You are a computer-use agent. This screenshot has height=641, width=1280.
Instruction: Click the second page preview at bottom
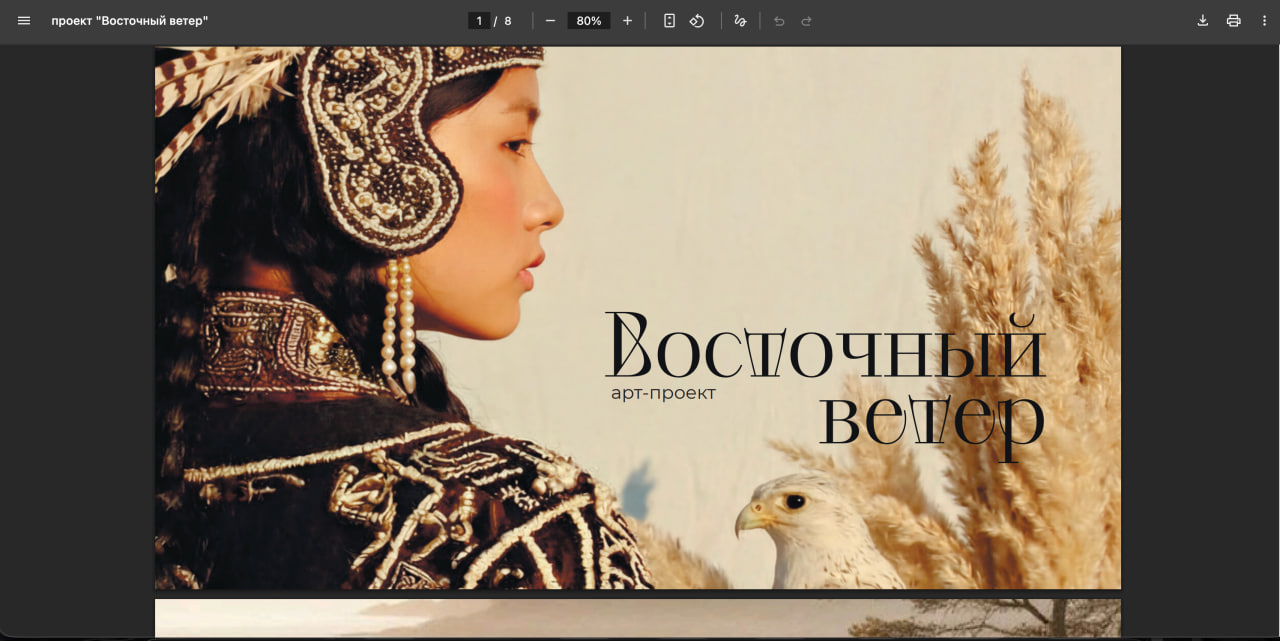pos(637,618)
